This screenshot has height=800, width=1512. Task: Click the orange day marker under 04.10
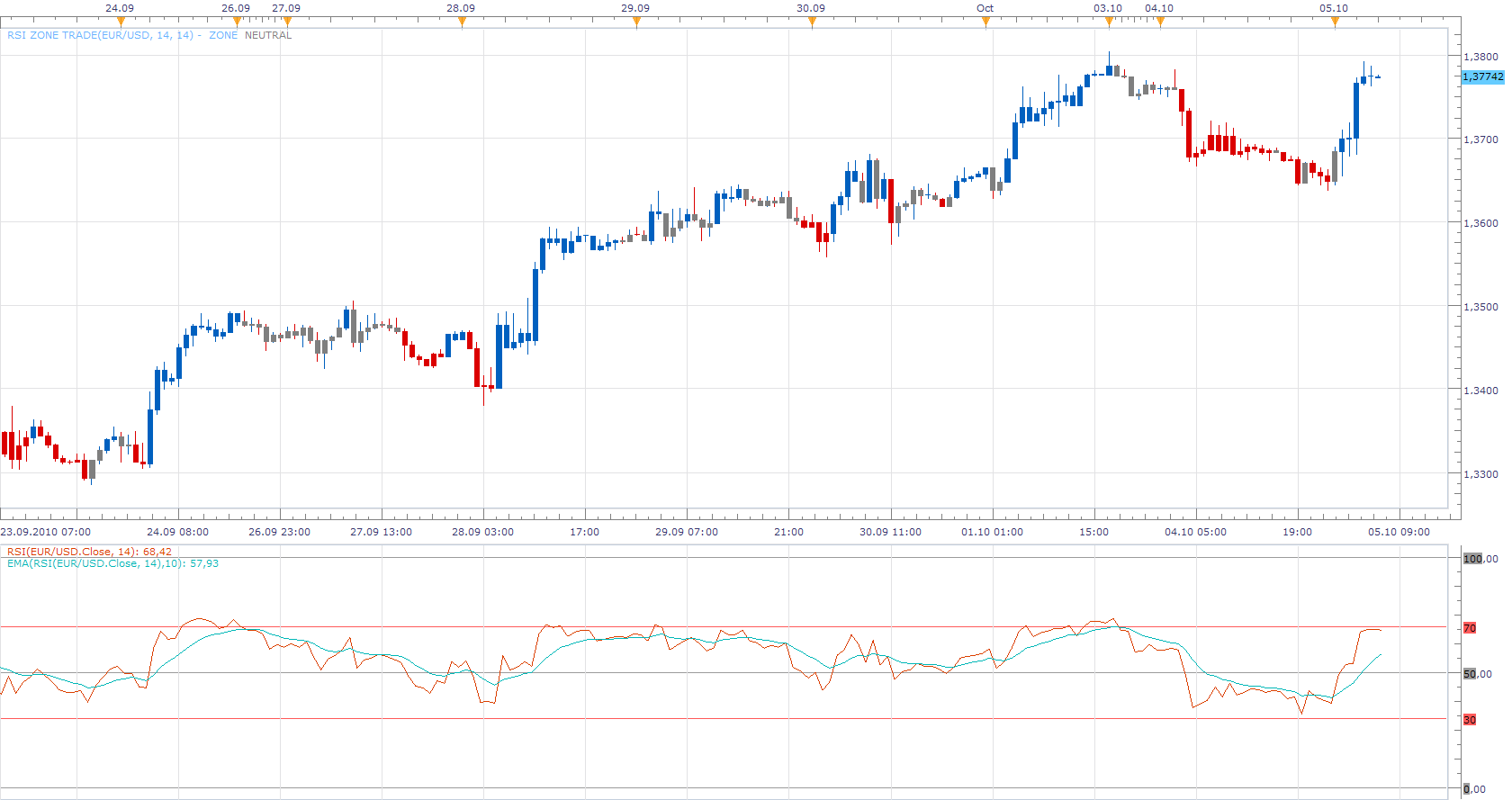1160,22
